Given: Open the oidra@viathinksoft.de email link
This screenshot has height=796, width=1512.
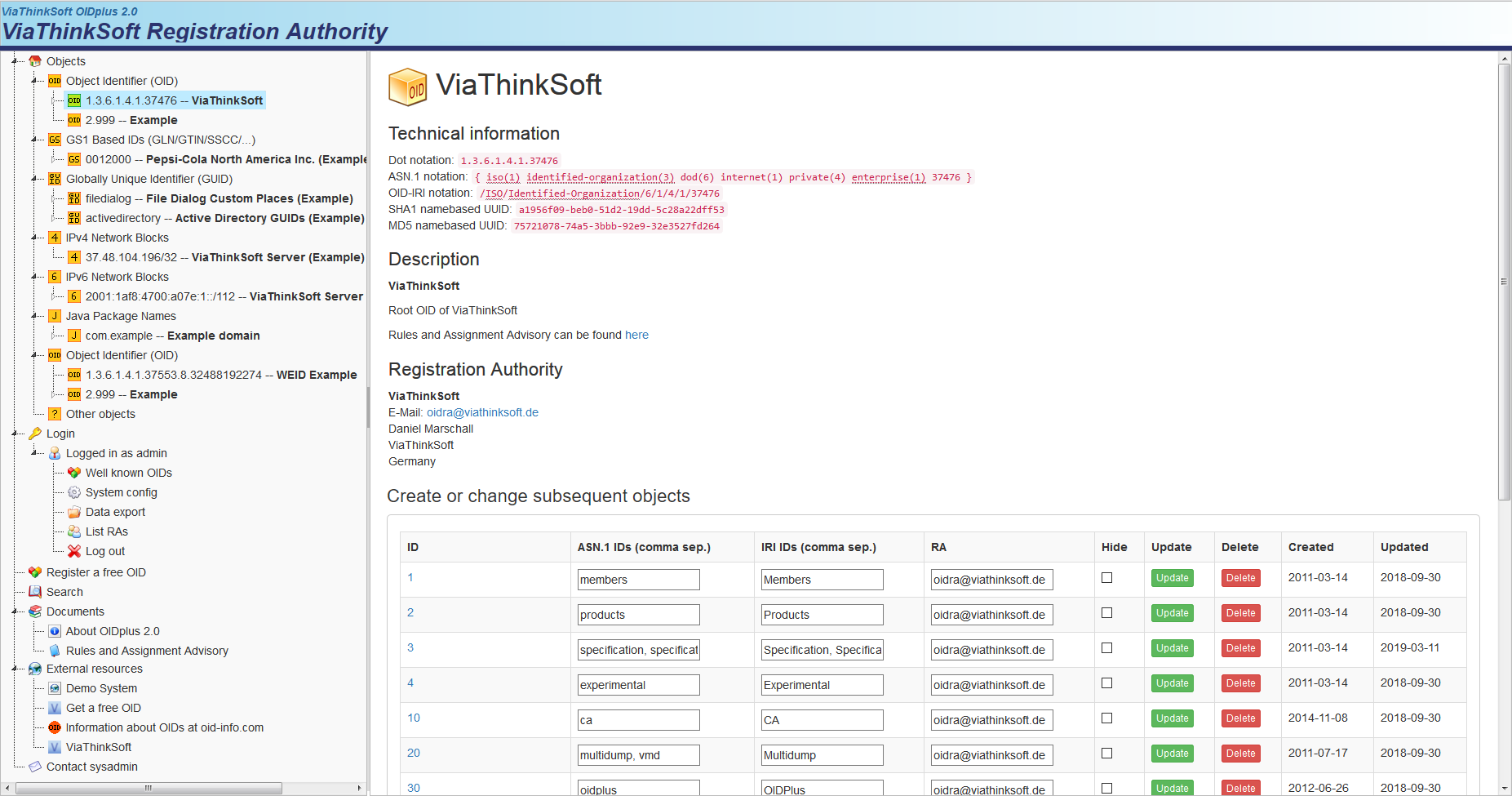Looking at the screenshot, I should pyautogui.click(x=482, y=412).
